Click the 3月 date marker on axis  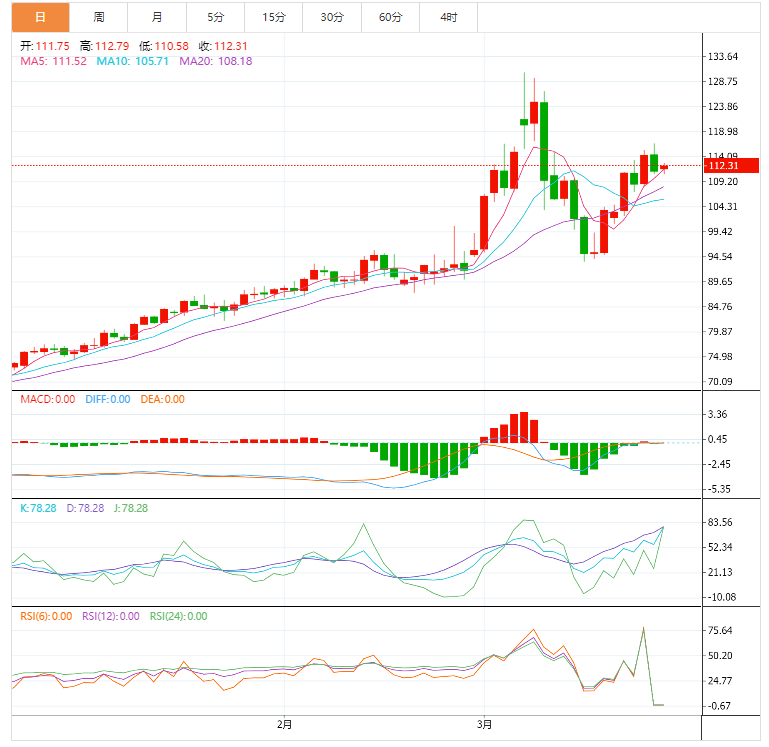tap(486, 723)
